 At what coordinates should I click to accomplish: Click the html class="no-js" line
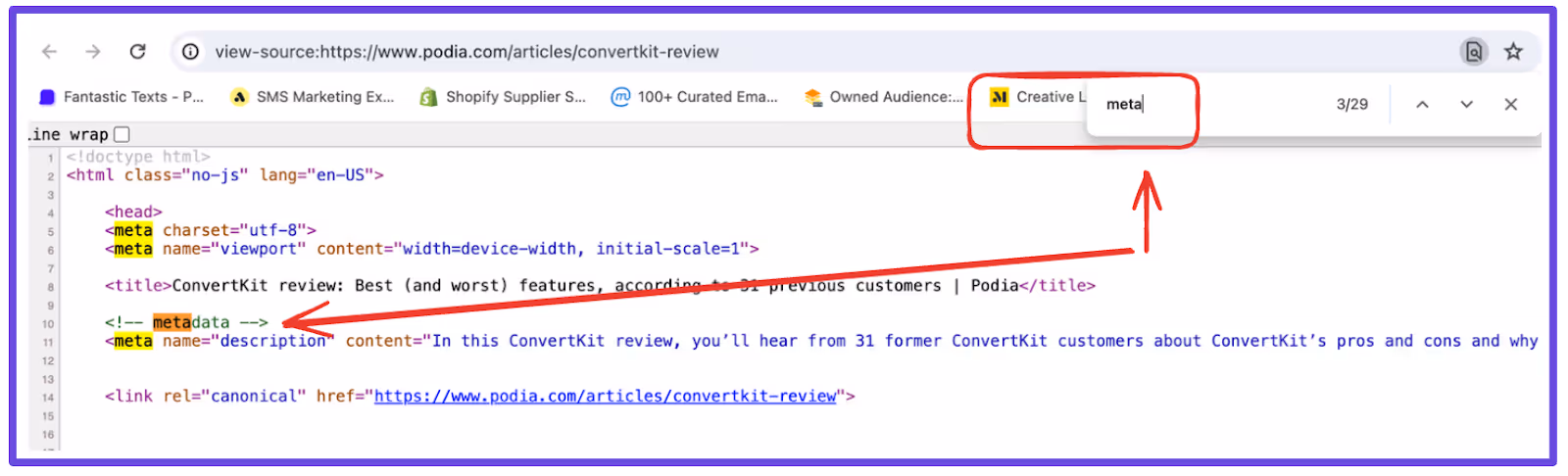224,175
